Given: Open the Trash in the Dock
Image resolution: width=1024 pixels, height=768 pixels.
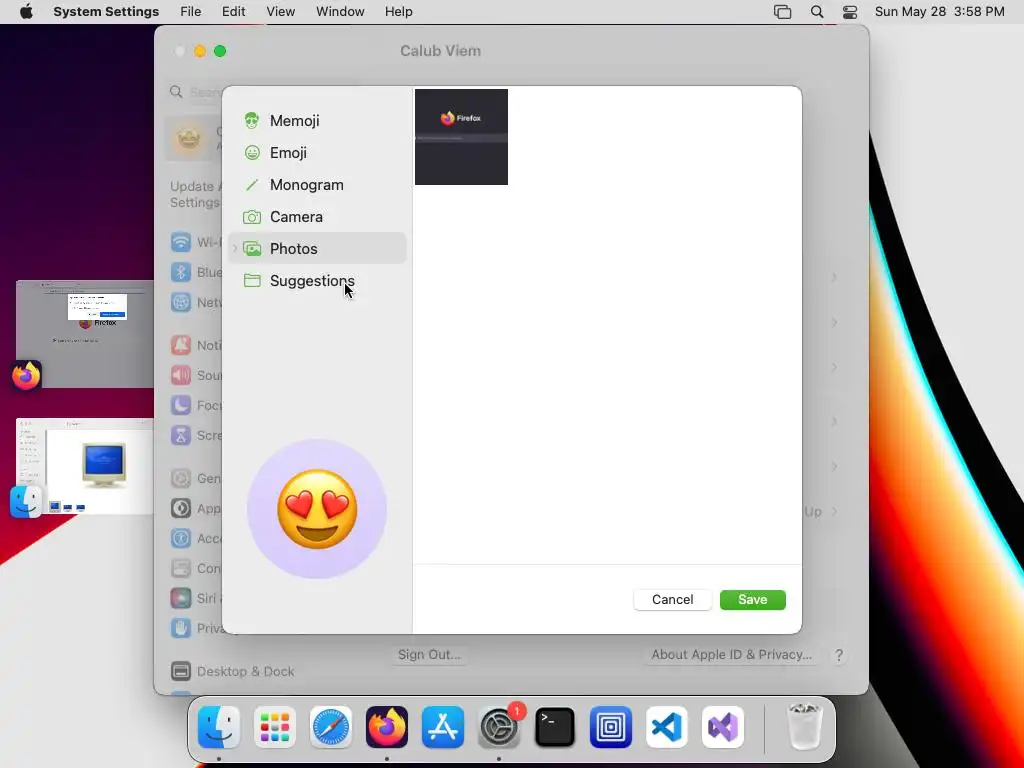Looking at the screenshot, I should 805,727.
